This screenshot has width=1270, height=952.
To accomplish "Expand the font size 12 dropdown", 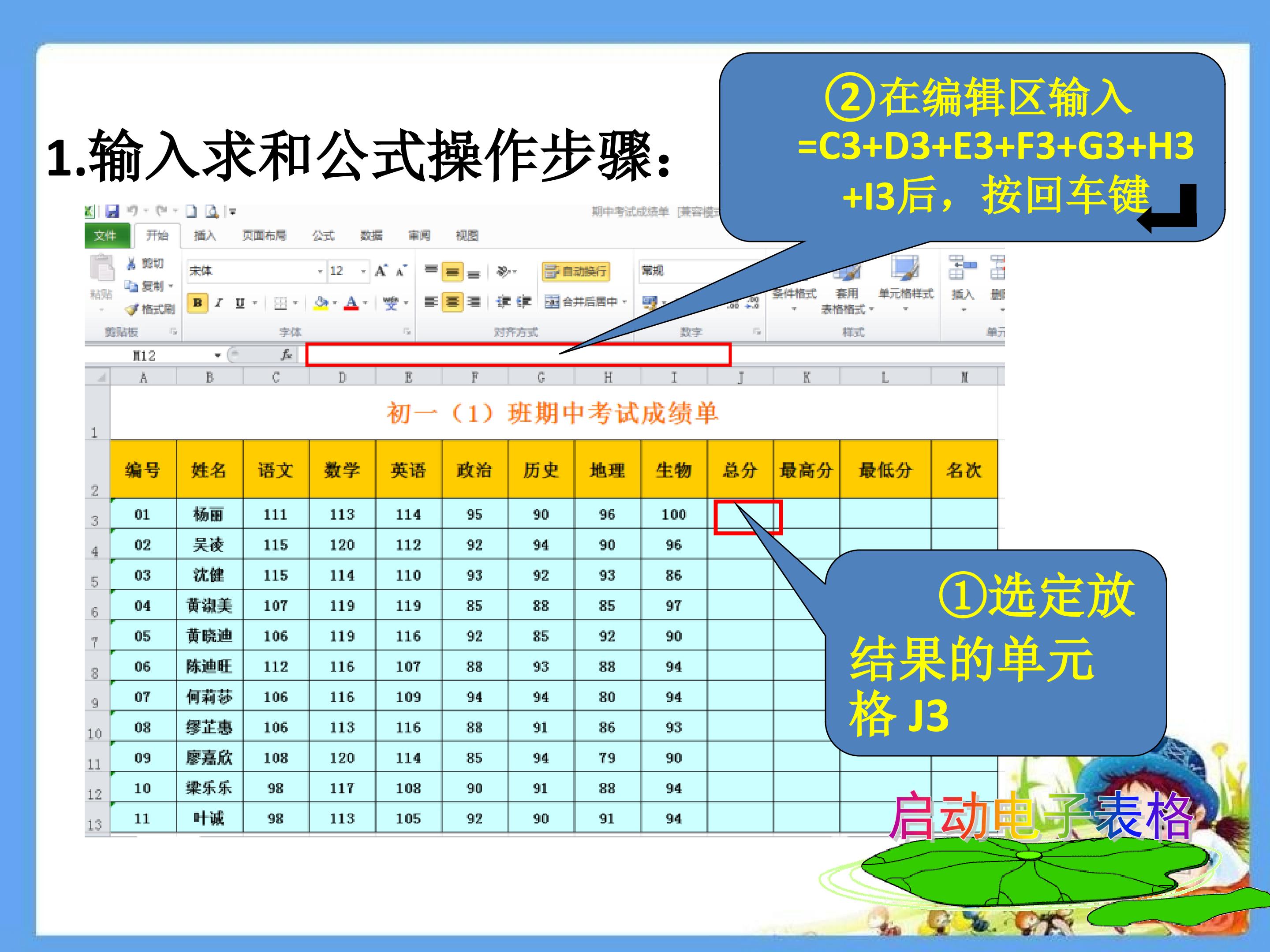I will pyautogui.click(x=363, y=271).
